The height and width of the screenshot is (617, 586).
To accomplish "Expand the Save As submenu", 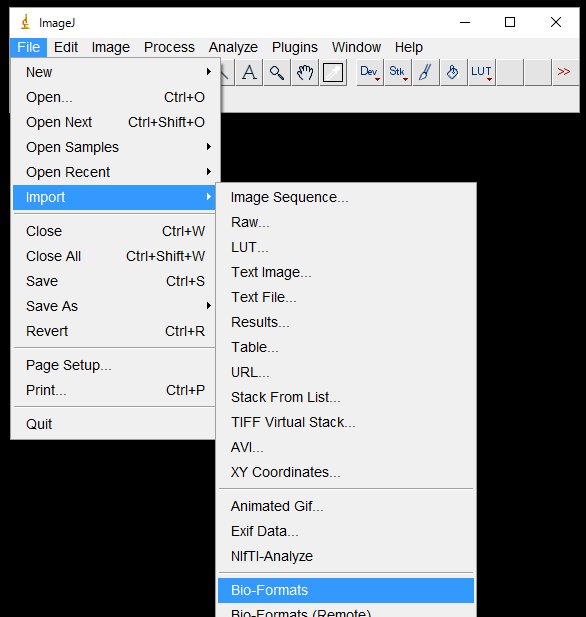I will pos(114,306).
